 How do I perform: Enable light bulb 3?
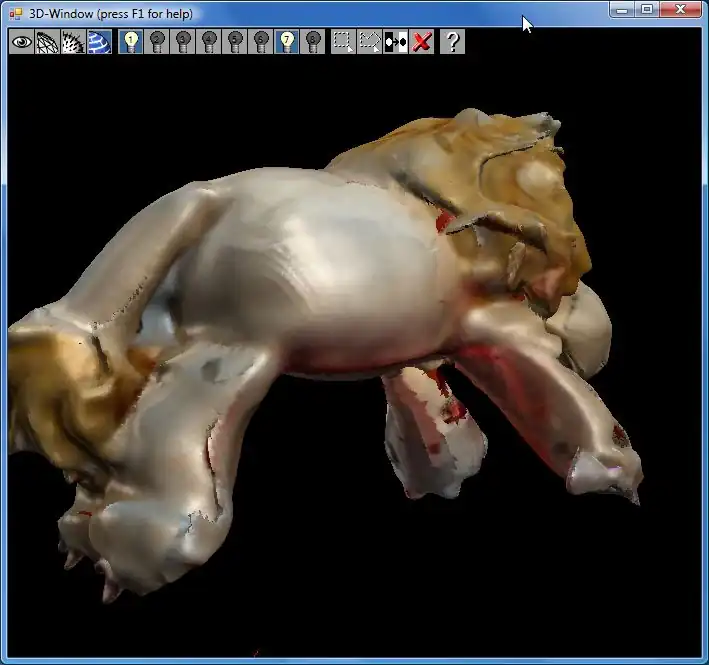[x=183, y=41]
